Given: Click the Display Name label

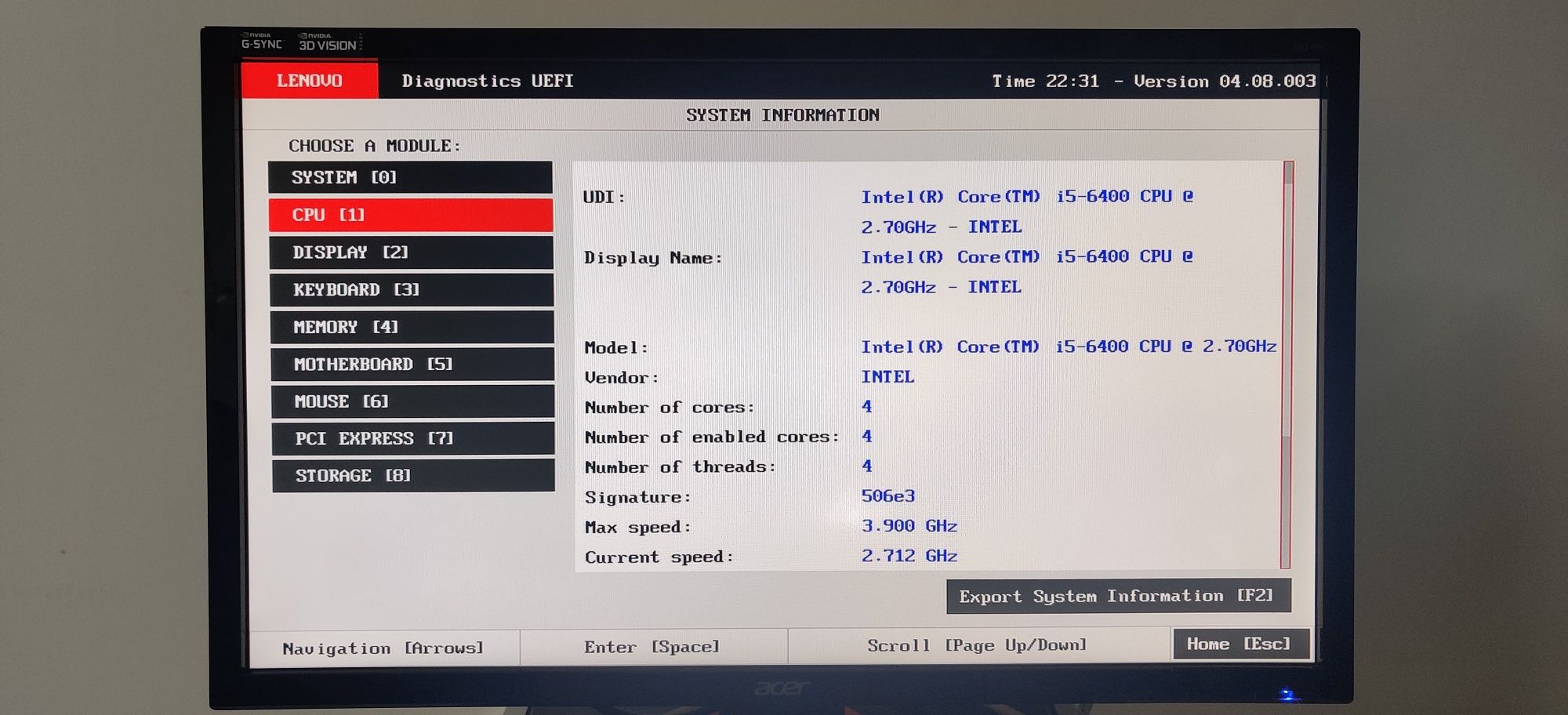Looking at the screenshot, I should pos(653,258).
